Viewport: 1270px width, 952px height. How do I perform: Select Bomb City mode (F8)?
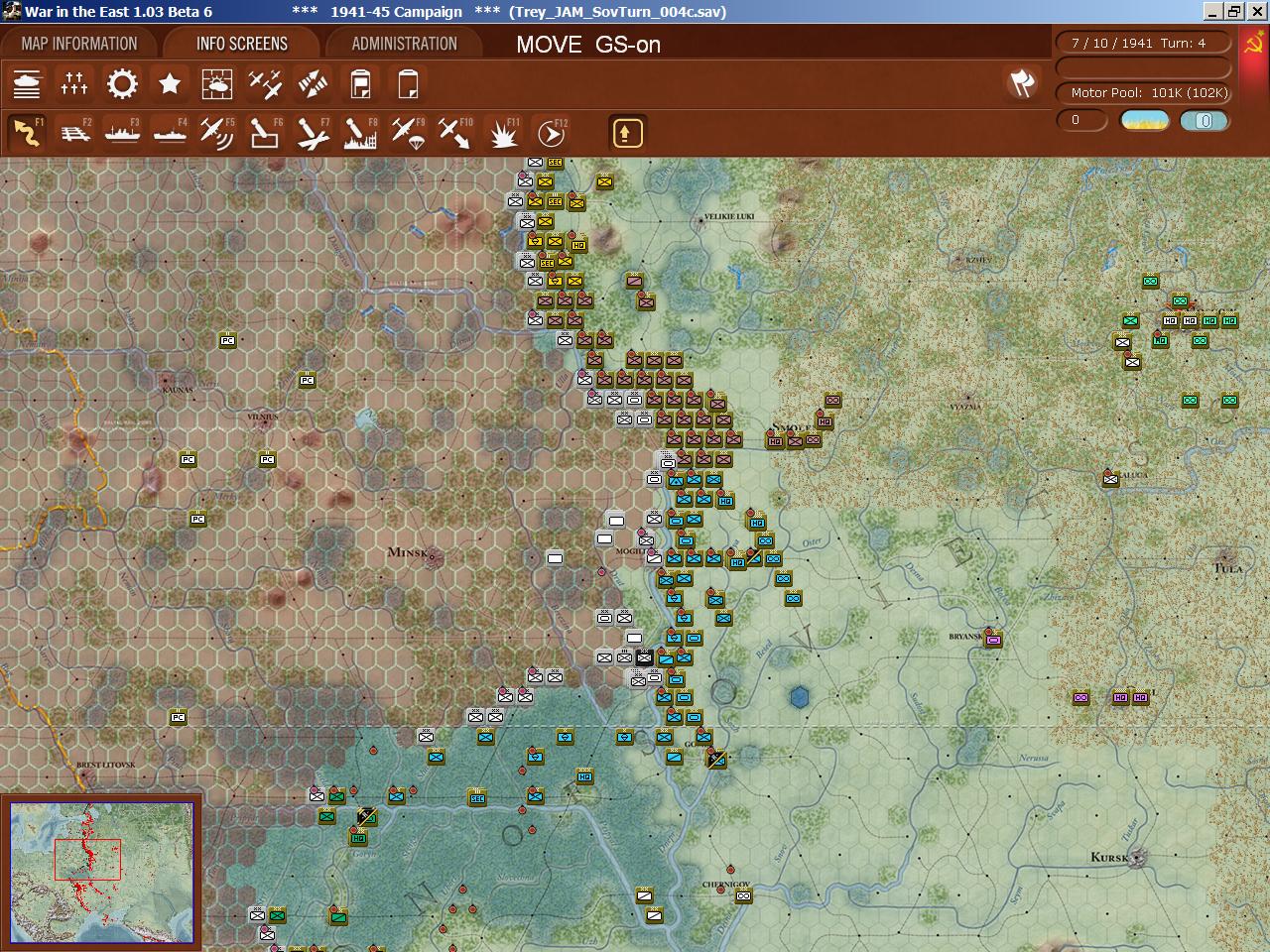(x=360, y=132)
